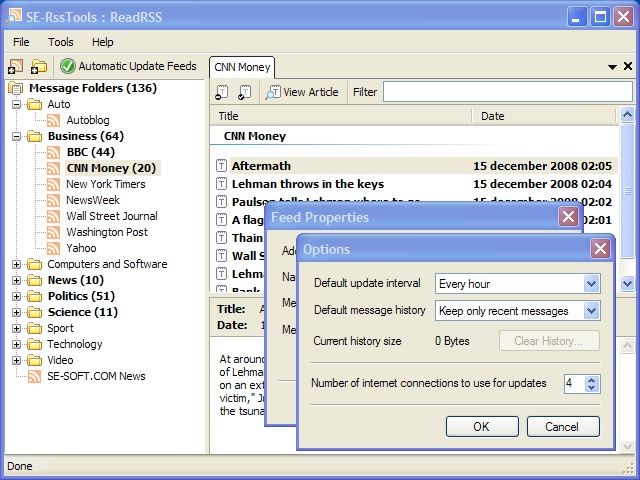The height and width of the screenshot is (480, 640).
Task: Open Default message history dropdown
Action: 591,311
